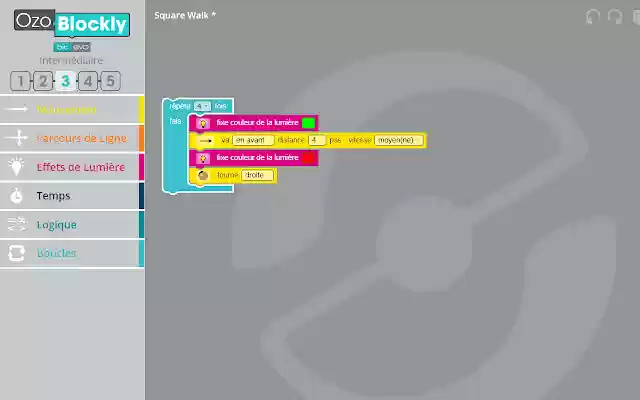Click the bulb icon on green light block
This screenshot has width=640, height=400.
pyautogui.click(x=203, y=123)
